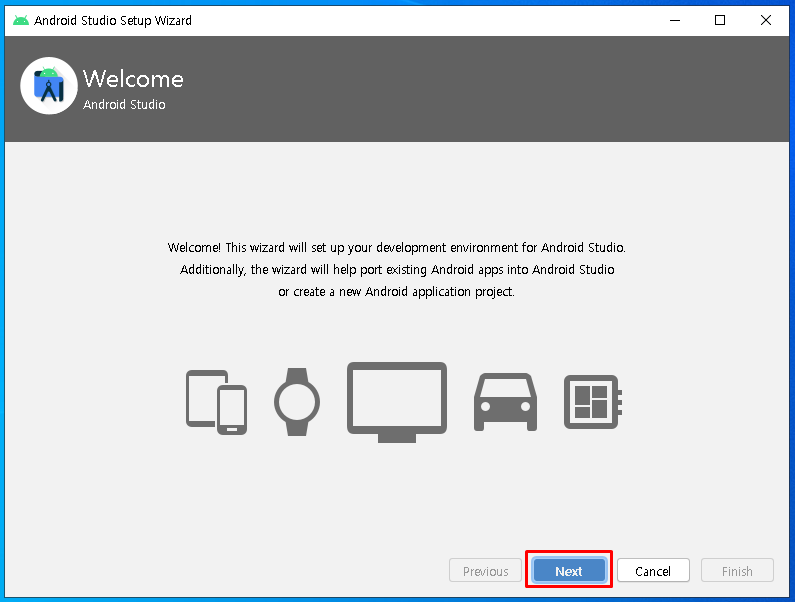The height and width of the screenshot is (602, 795).
Task: Click the 'Android Studio' subtitle in header
Action: [124, 104]
